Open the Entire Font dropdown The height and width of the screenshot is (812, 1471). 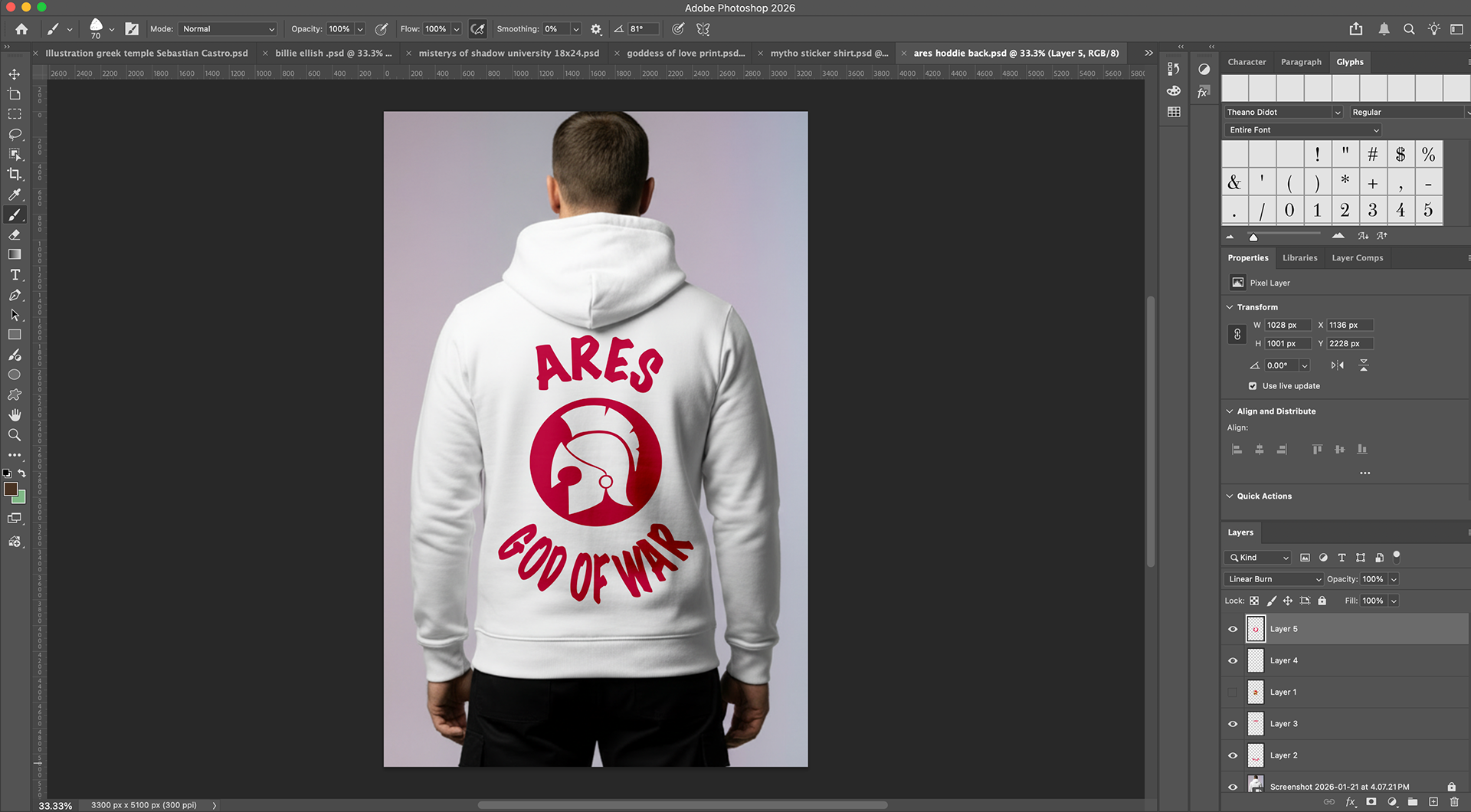tap(1302, 130)
